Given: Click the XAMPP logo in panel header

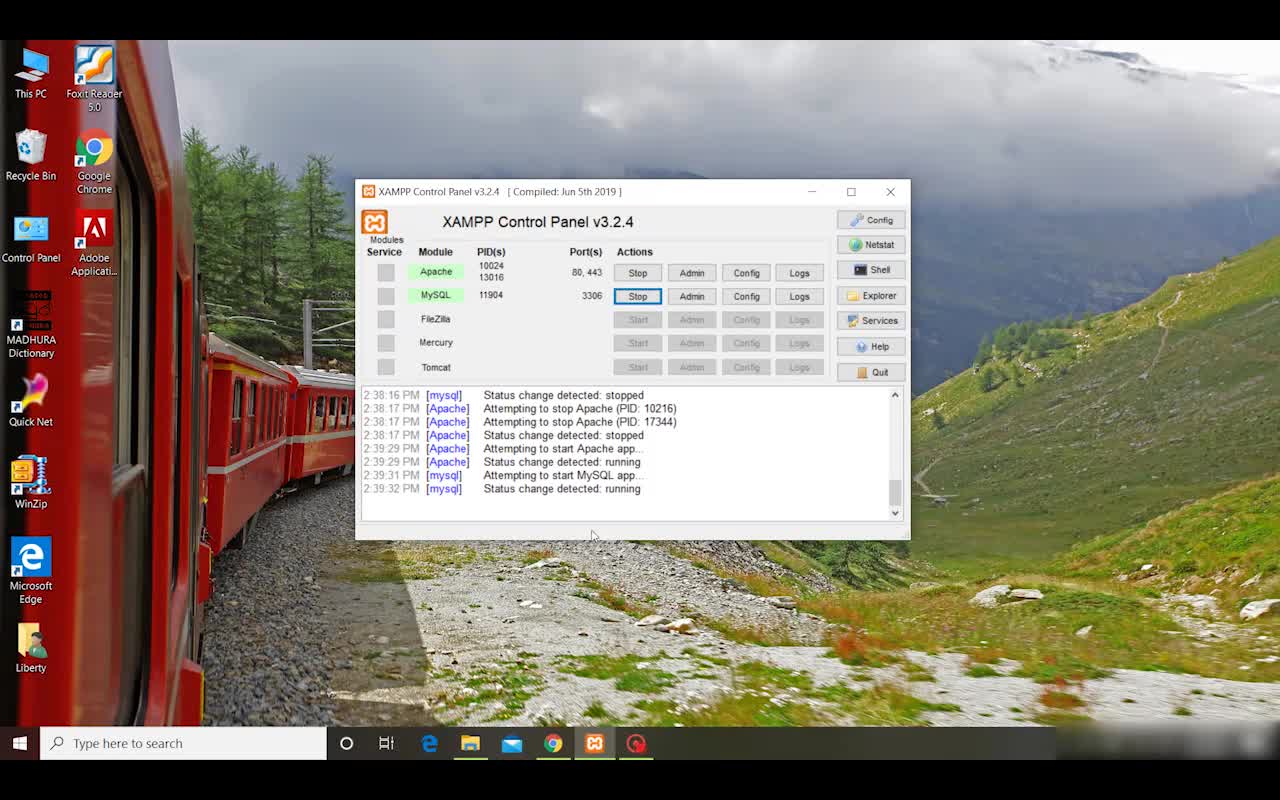Looking at the screenshot, I should coord(374,222).
